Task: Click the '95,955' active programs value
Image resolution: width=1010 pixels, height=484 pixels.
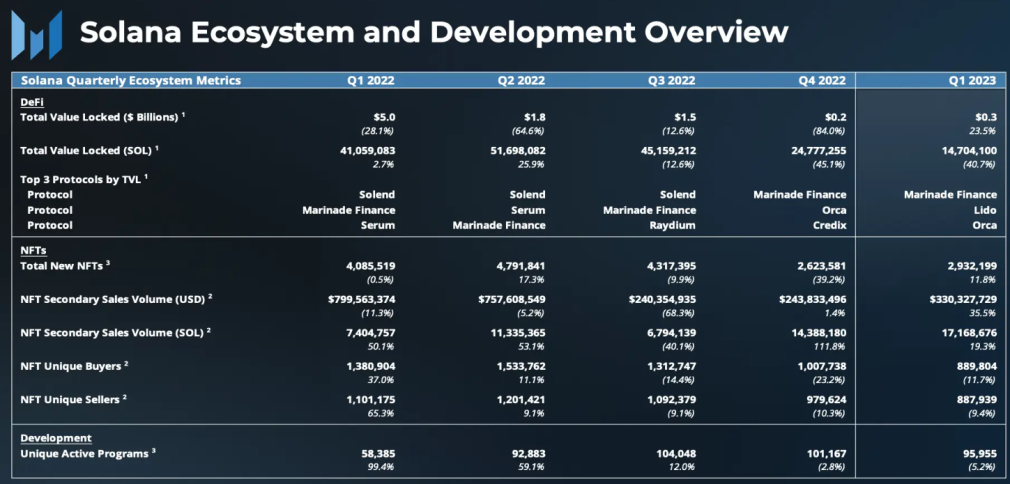Action: click(982, 454)
